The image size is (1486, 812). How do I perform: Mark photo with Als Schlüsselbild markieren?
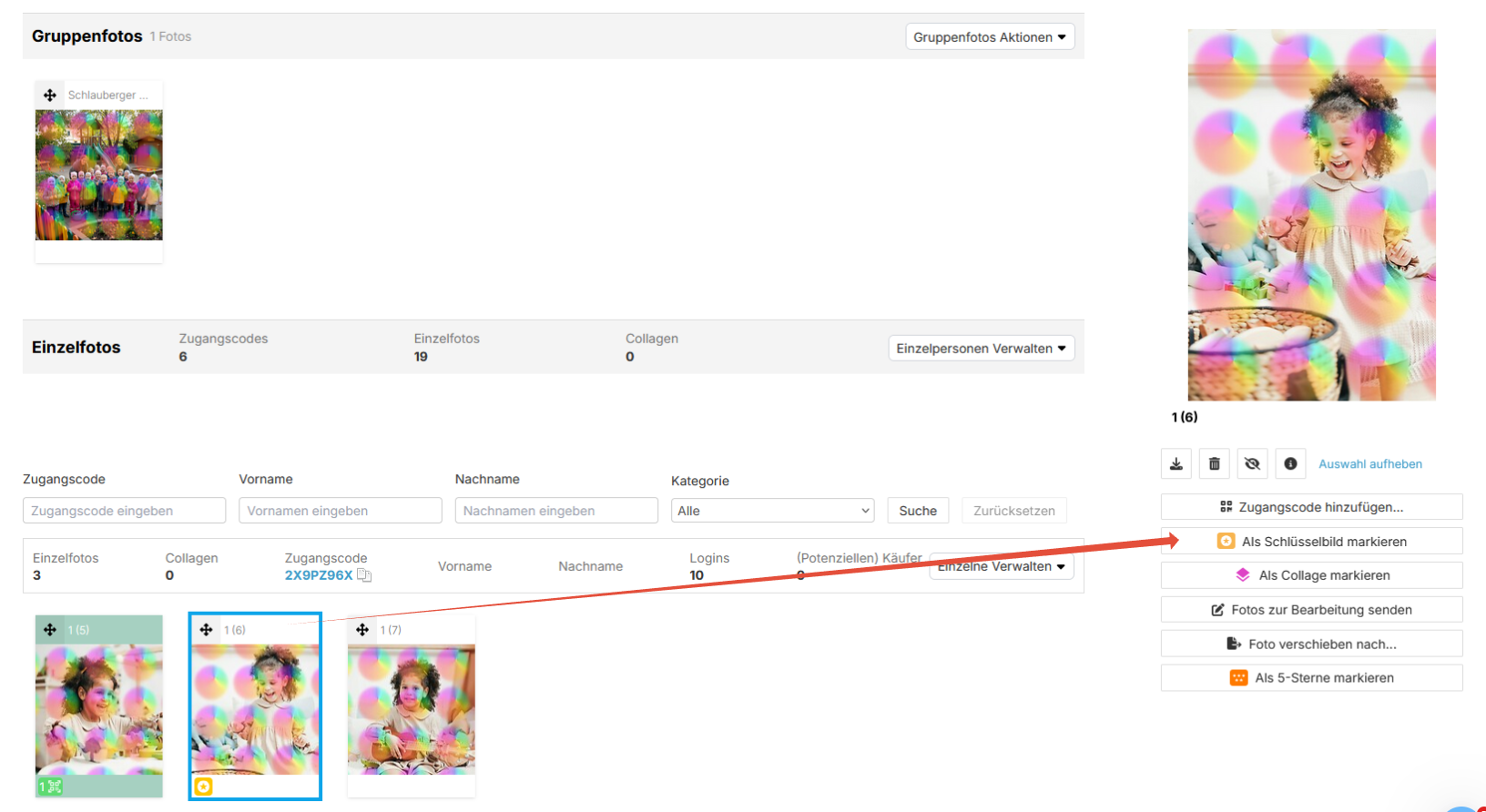pos(1312,542)
